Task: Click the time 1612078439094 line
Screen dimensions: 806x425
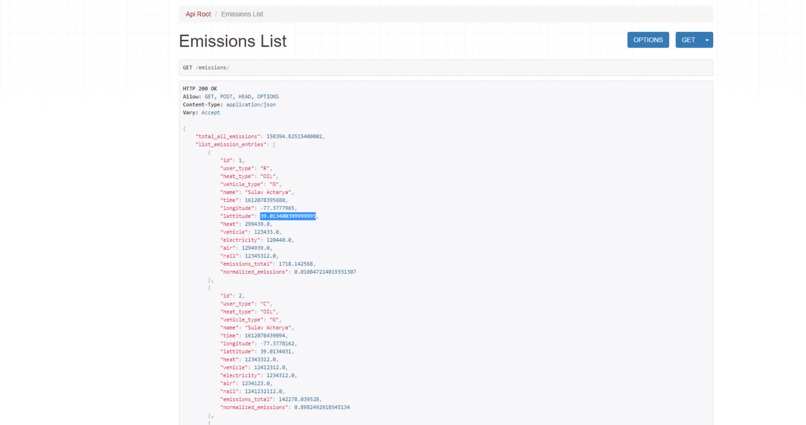Action: pyautogui.click(x=254, y=336)
